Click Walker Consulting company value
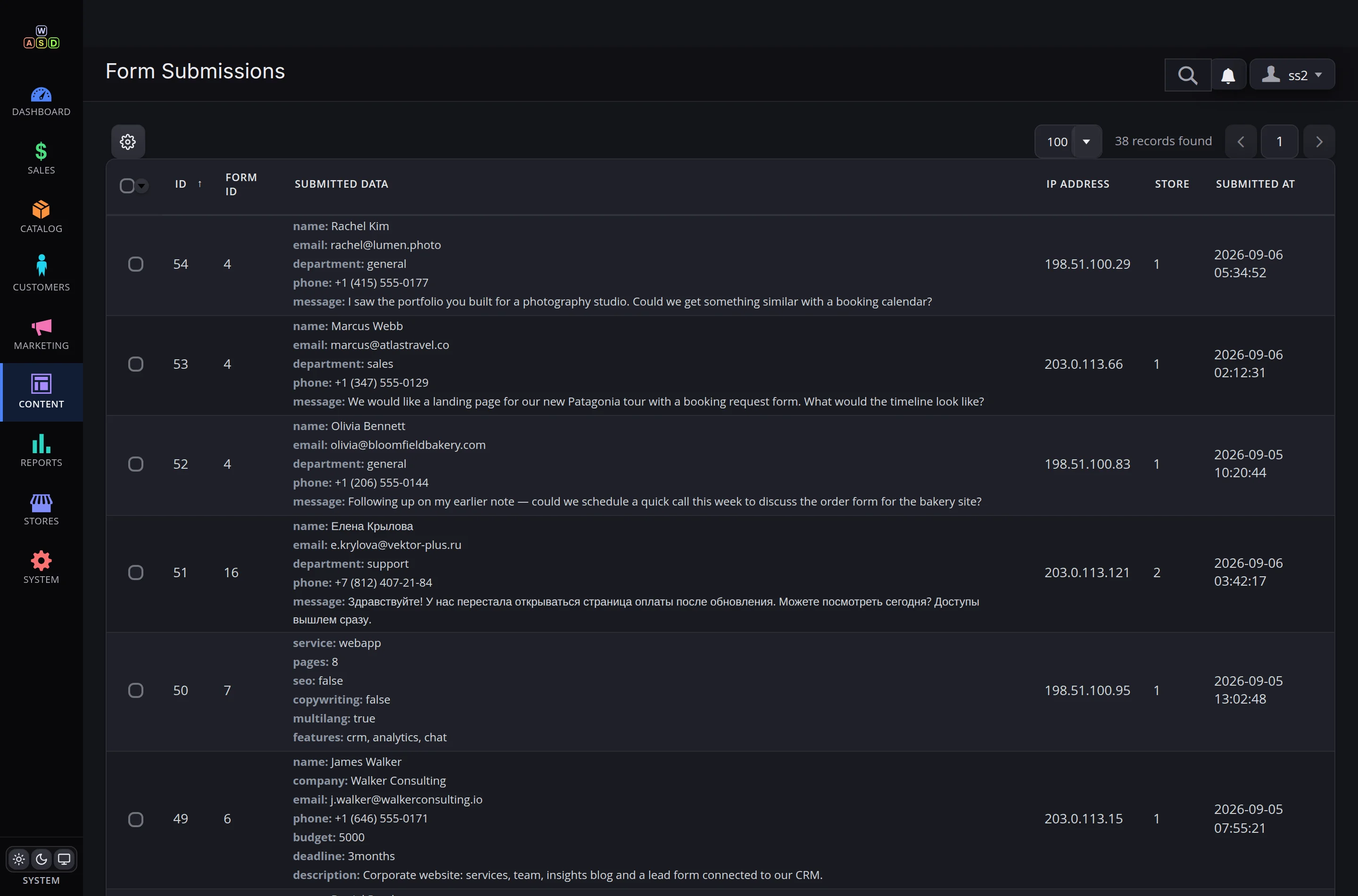 398,780
